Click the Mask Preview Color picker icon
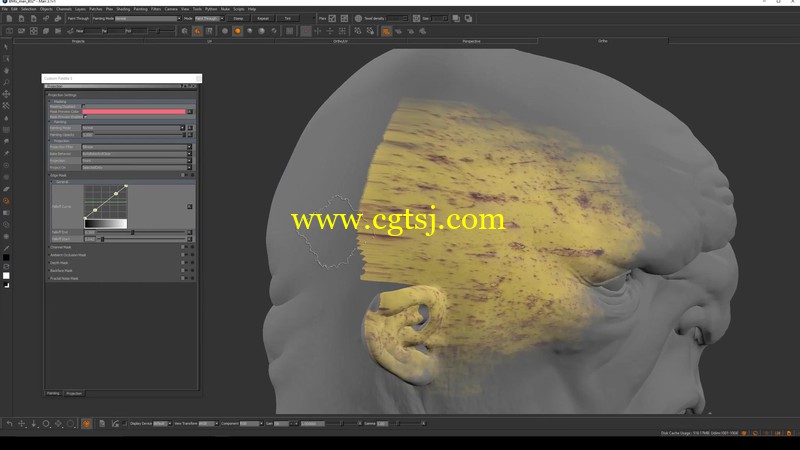 (190, 111)
